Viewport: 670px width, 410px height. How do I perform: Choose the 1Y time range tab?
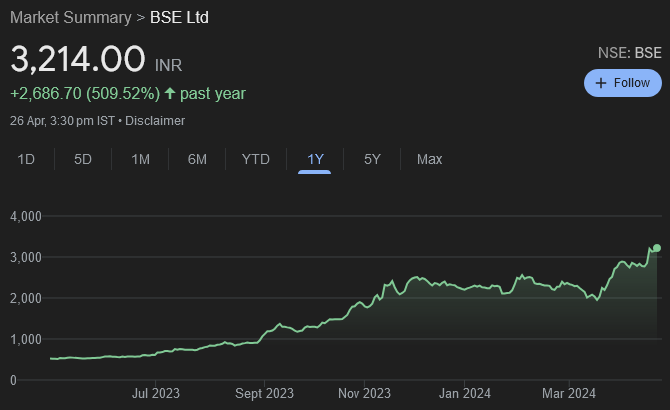pyautogui.click(x=315, y=159)
